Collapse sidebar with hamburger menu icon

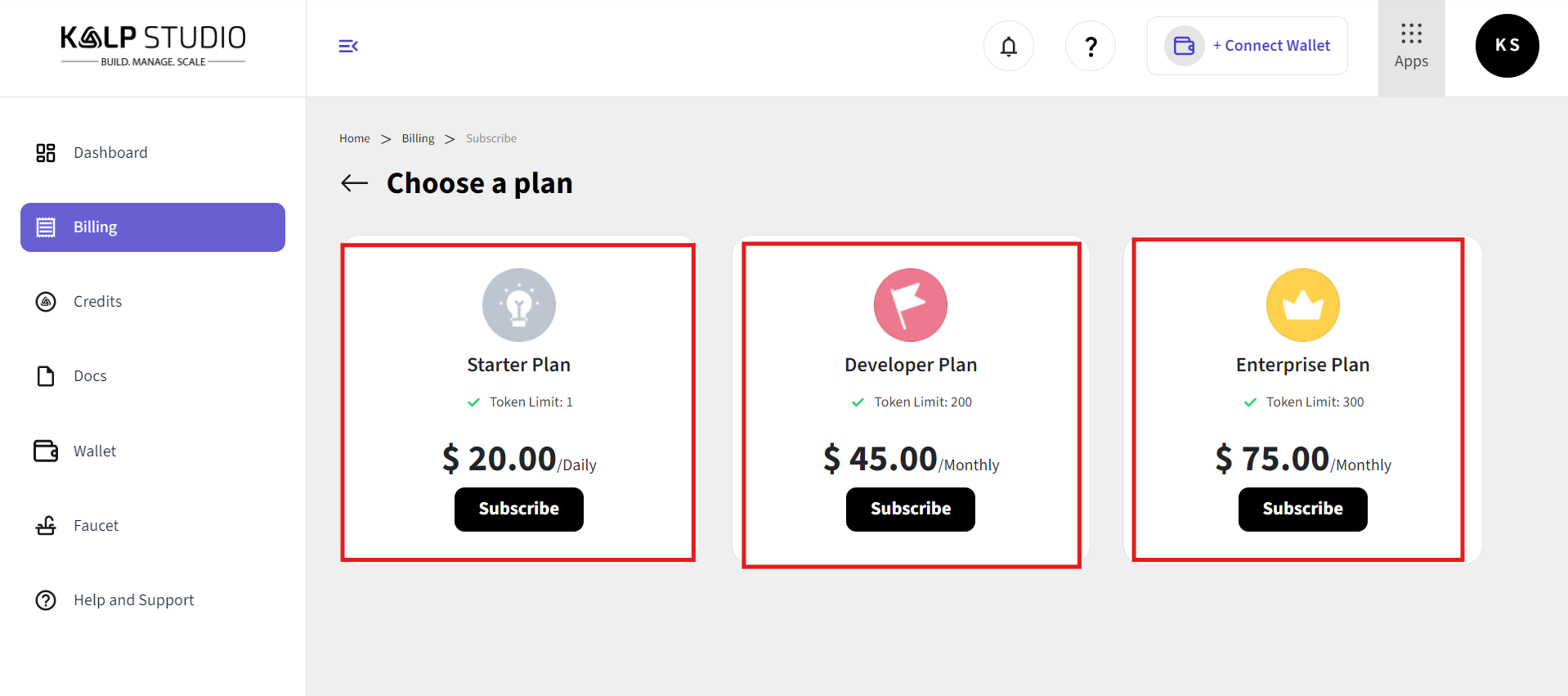coord(348,46)
